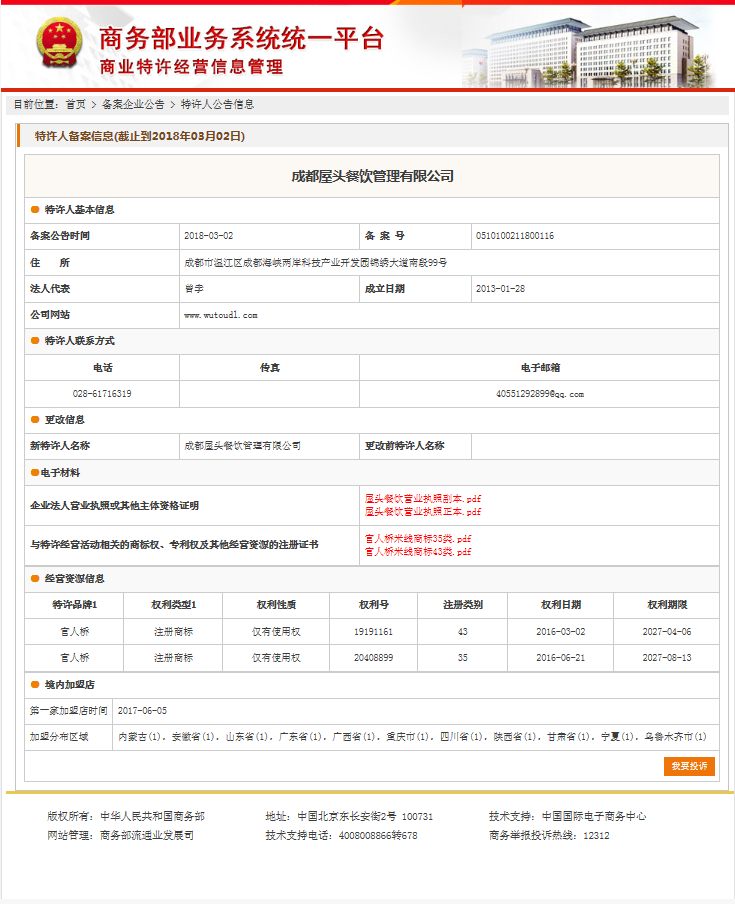
Task: Click the national emblem logo
Action: [x=59, y=44]
